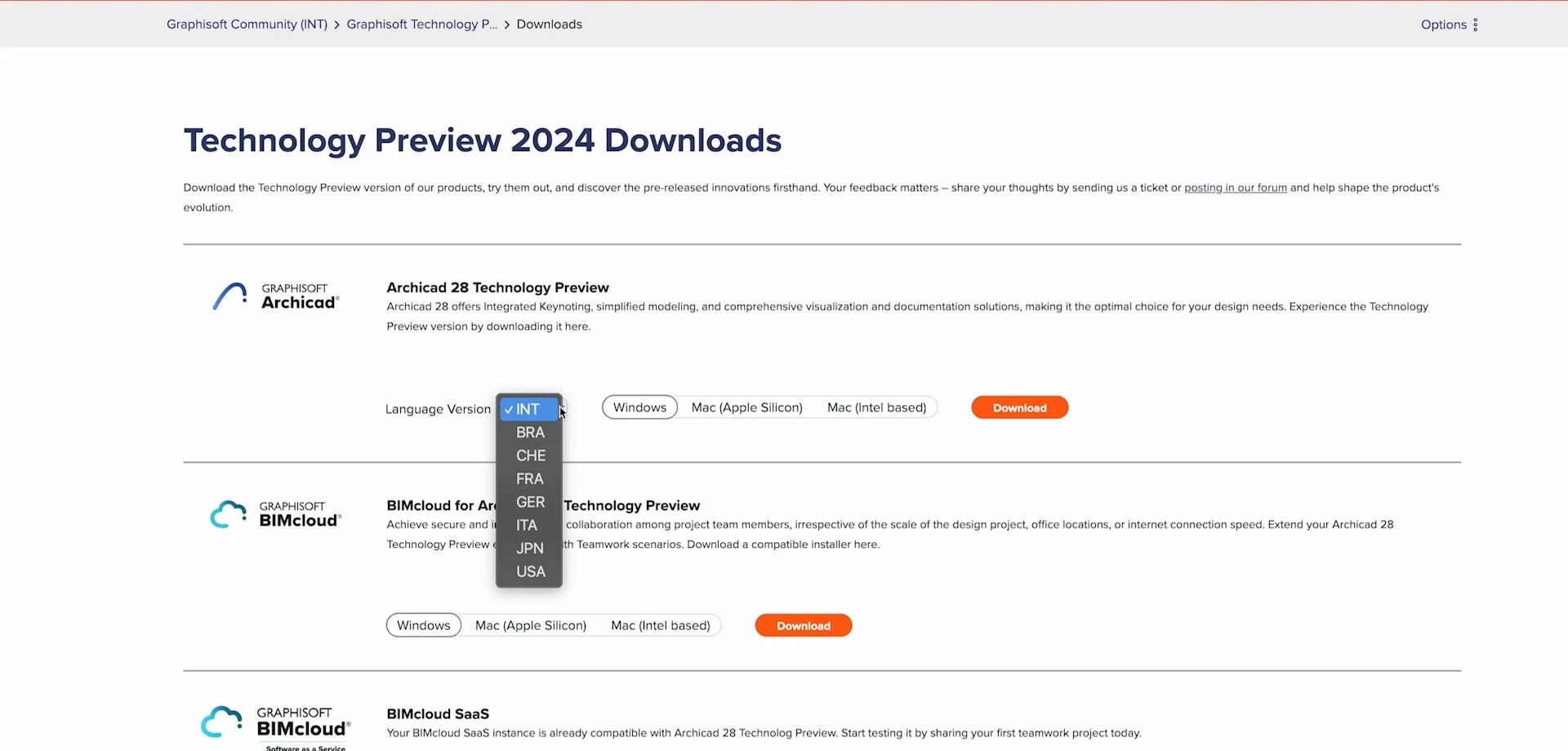
Task: Click the Language Version label
Action: click(x=438, y=409)
